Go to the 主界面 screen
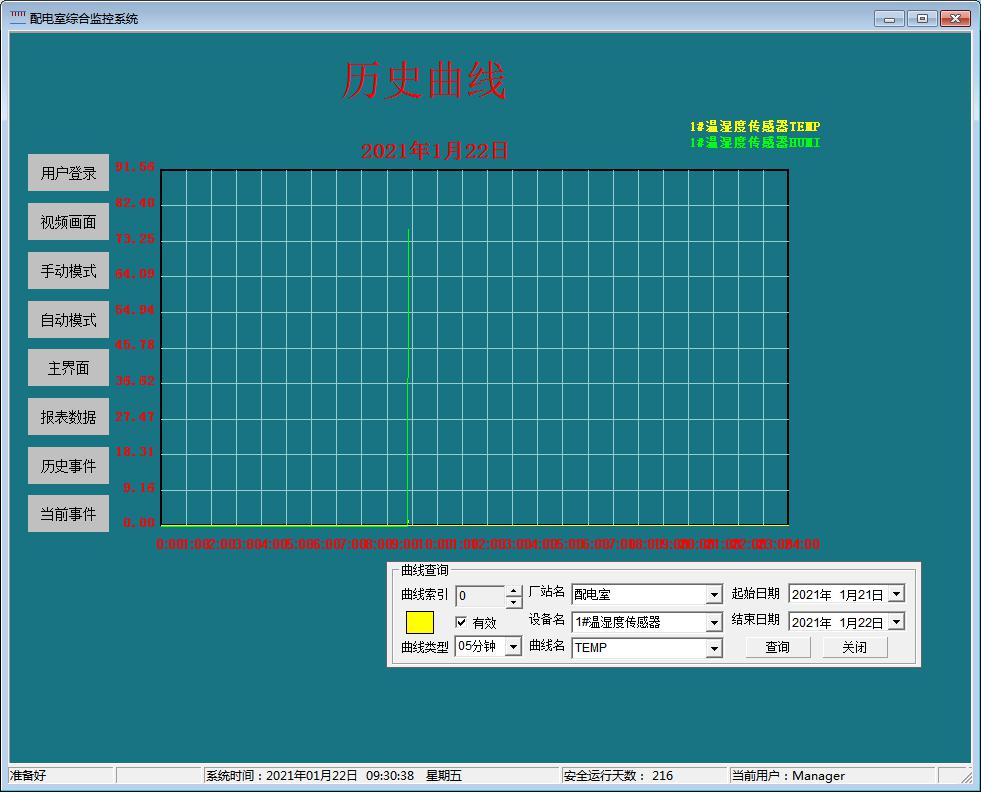The image size is (981, 792). click(x=68, y=368)
